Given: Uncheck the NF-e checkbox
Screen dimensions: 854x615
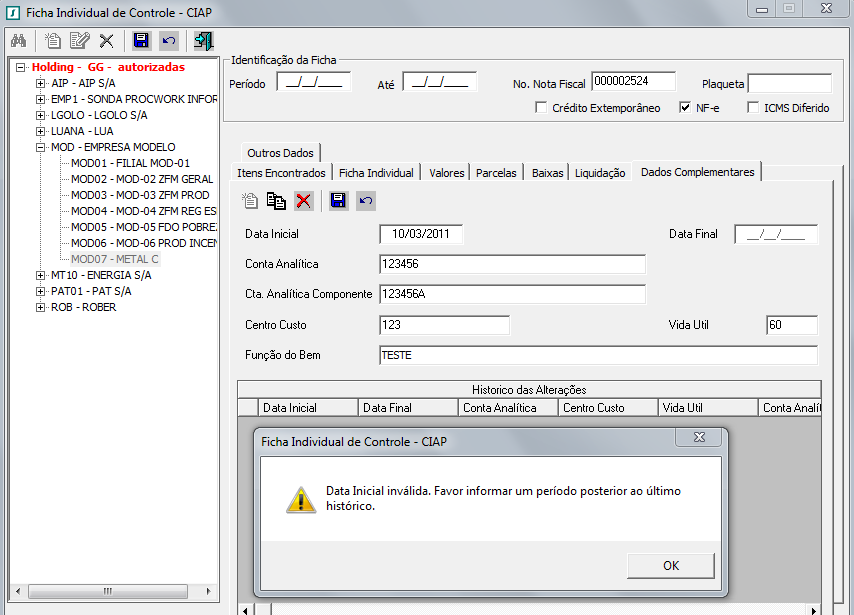Looking at the screenshot, I should tap(685, 108).
